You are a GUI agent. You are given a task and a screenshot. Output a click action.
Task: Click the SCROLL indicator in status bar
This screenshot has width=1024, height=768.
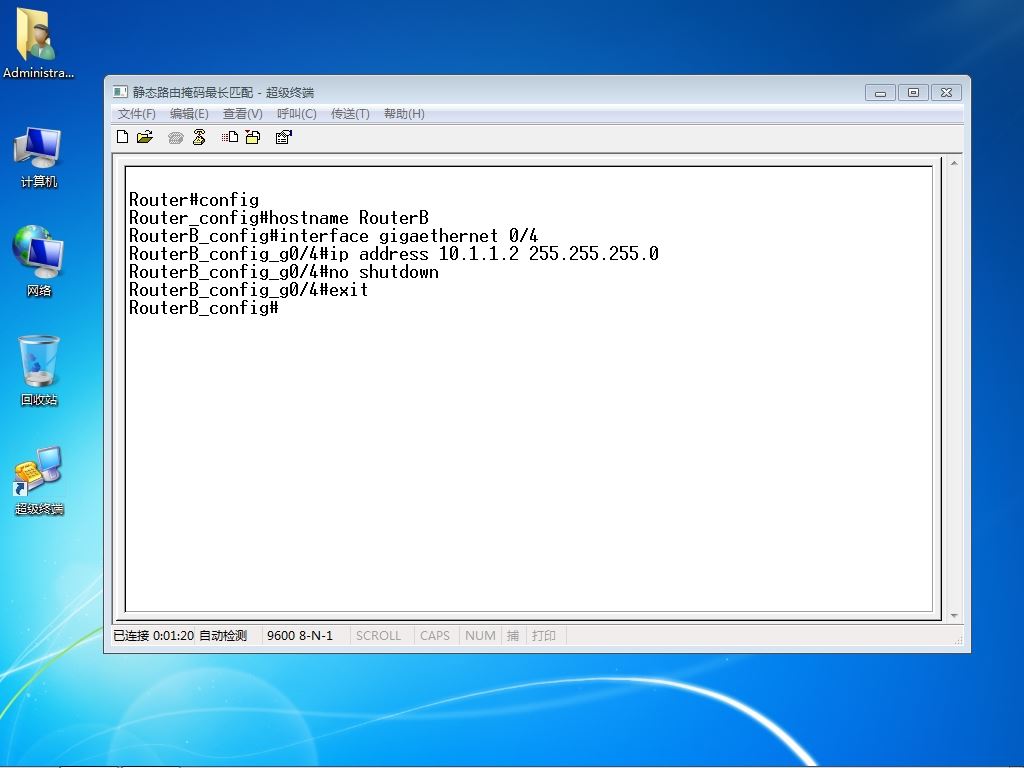[378, 635]
